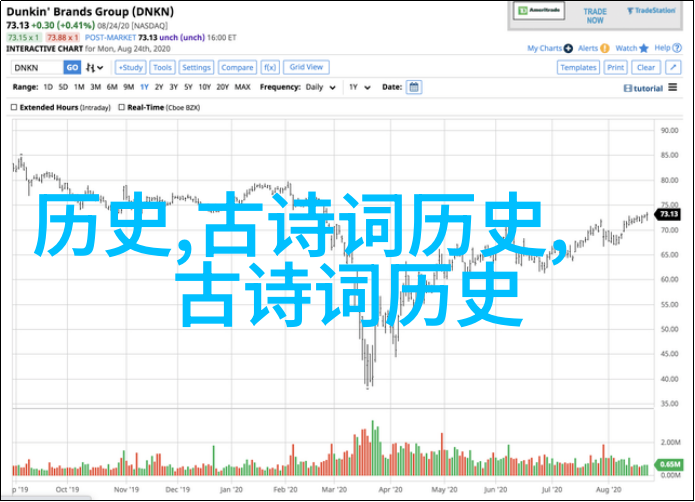Click the 73.13 current price label
The image size is (695, 502).
click(x=669, y=214)
